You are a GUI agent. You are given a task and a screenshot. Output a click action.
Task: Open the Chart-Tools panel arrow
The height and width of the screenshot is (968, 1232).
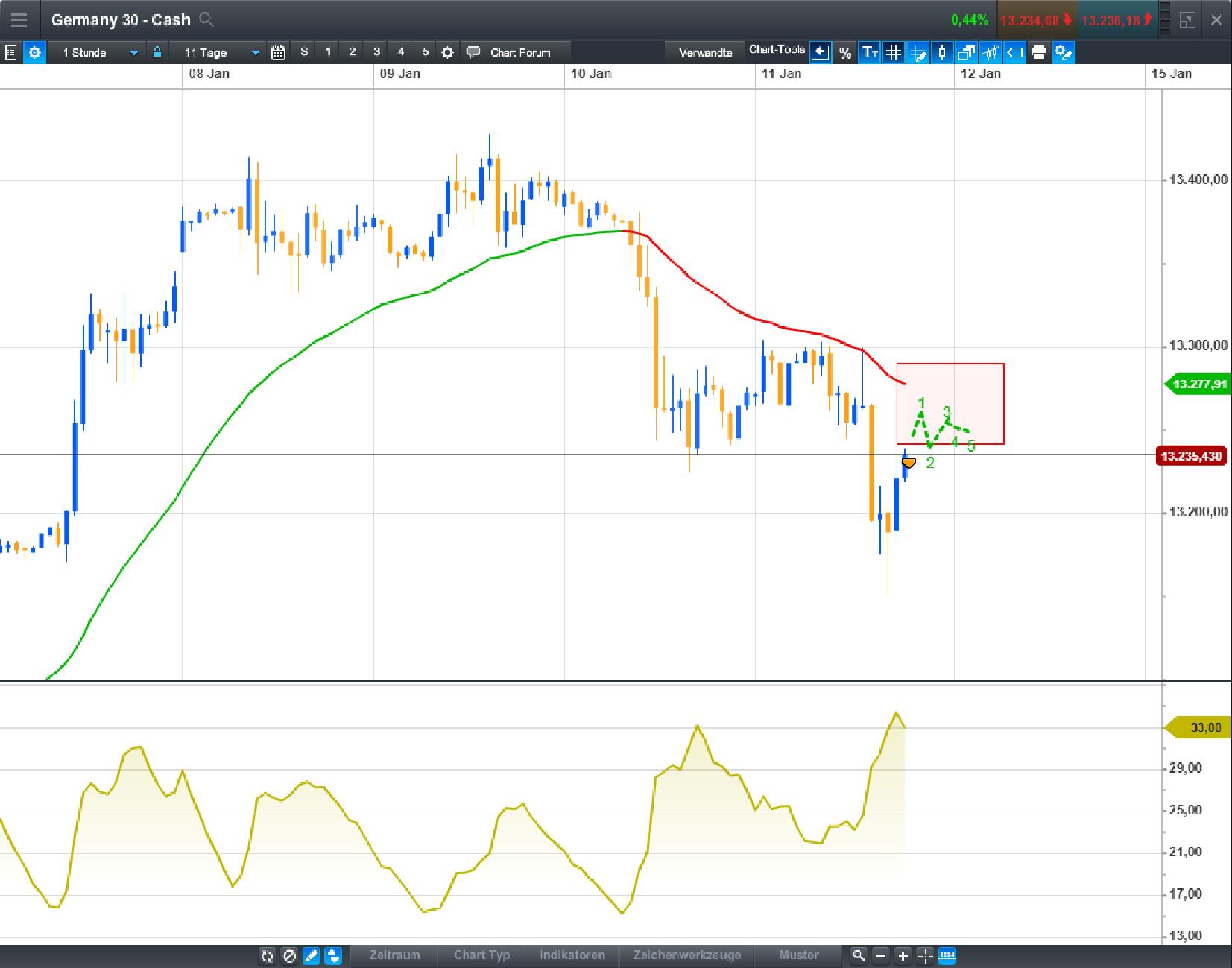click(x=820, y=52)
